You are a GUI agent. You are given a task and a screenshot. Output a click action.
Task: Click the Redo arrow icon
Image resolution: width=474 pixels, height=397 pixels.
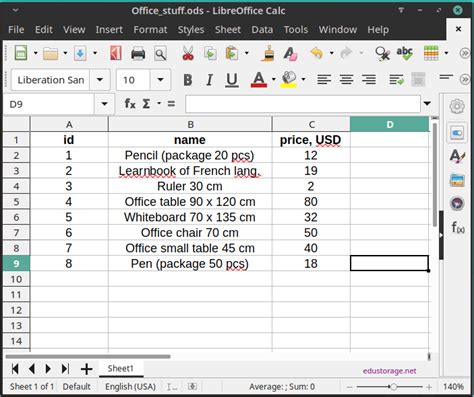click(x=346, y=53)
